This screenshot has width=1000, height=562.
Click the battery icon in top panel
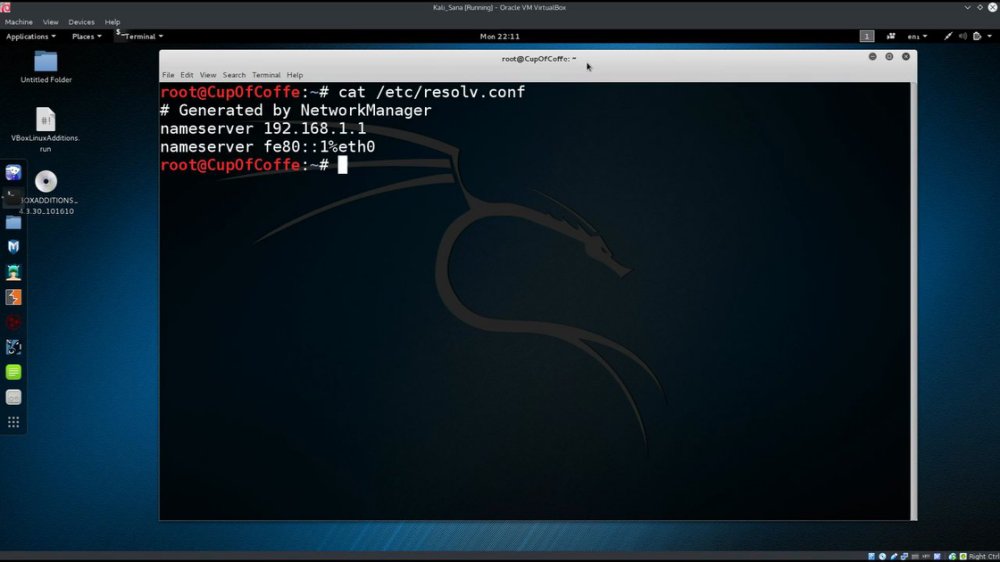977,36
